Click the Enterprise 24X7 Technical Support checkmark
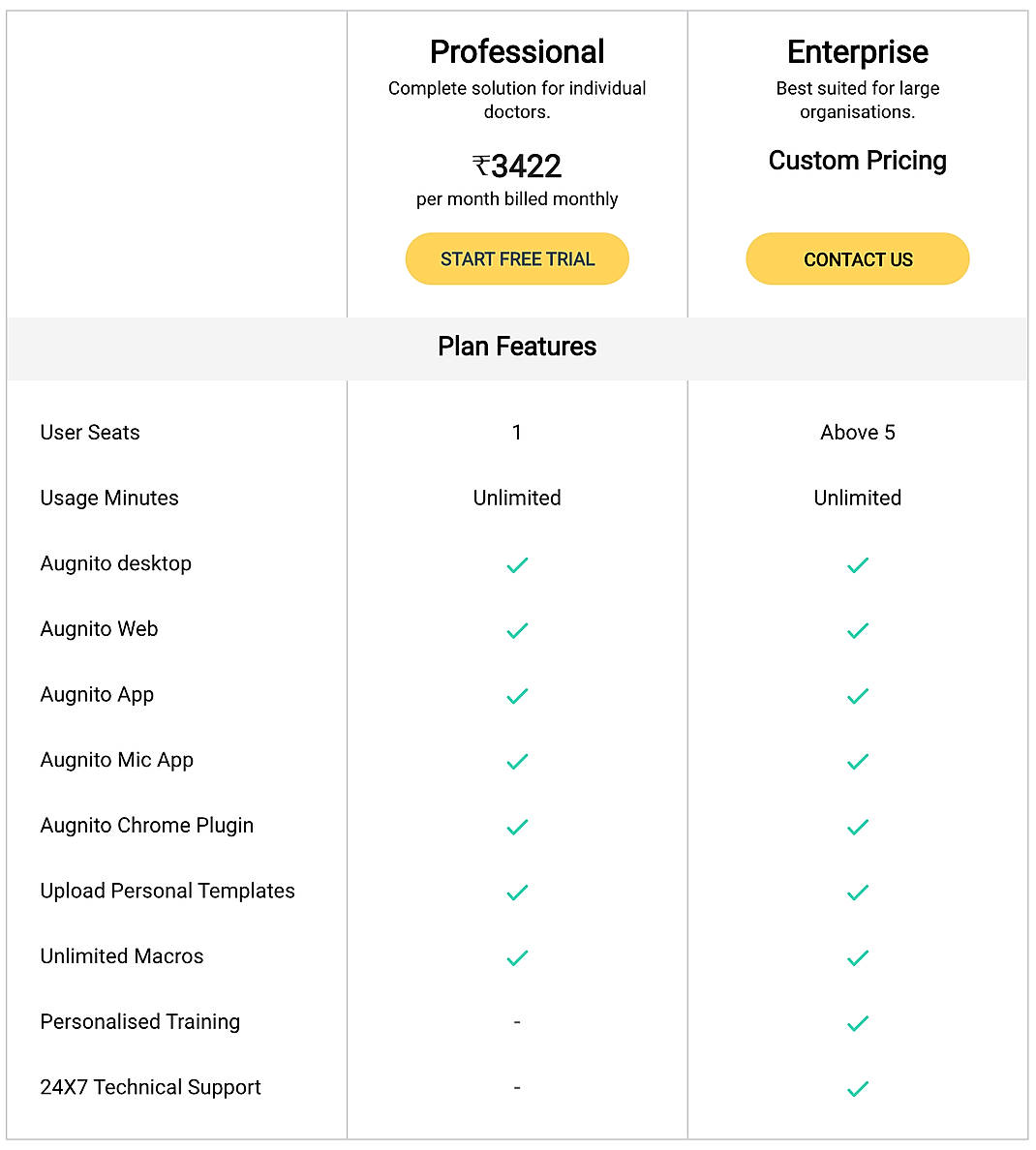The height and width of the screenshot is (1150, 1036). (x=857, y=1088)
